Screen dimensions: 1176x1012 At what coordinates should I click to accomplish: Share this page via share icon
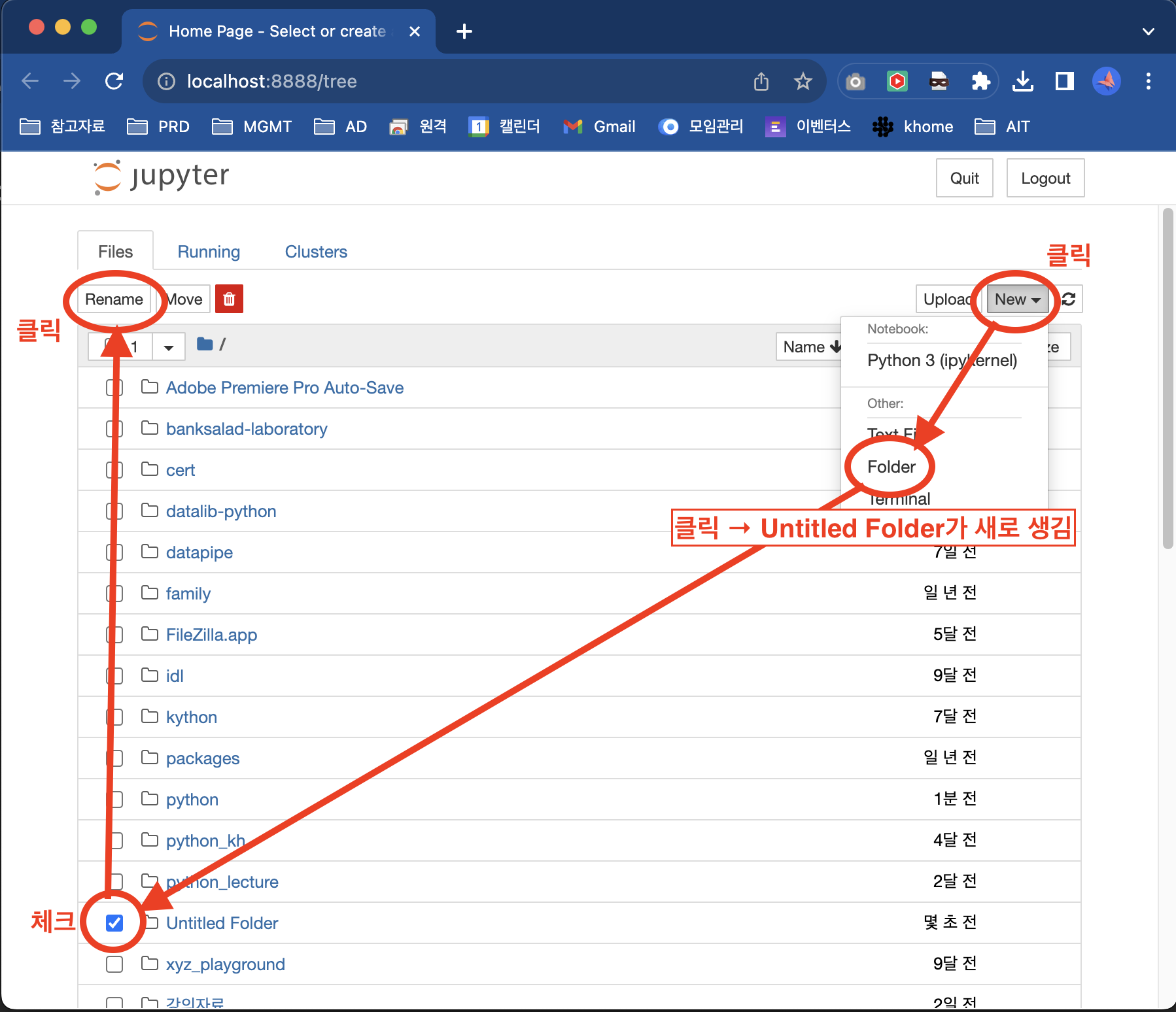click(x=761, y=81)
